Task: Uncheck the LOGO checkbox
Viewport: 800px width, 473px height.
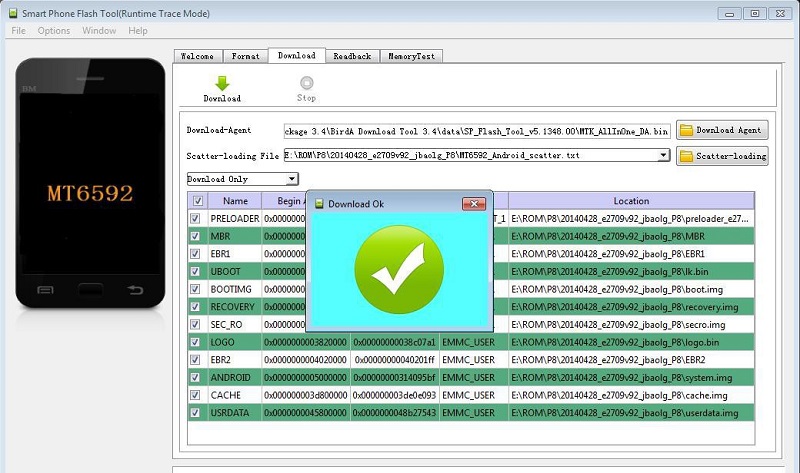Action: 195,342
